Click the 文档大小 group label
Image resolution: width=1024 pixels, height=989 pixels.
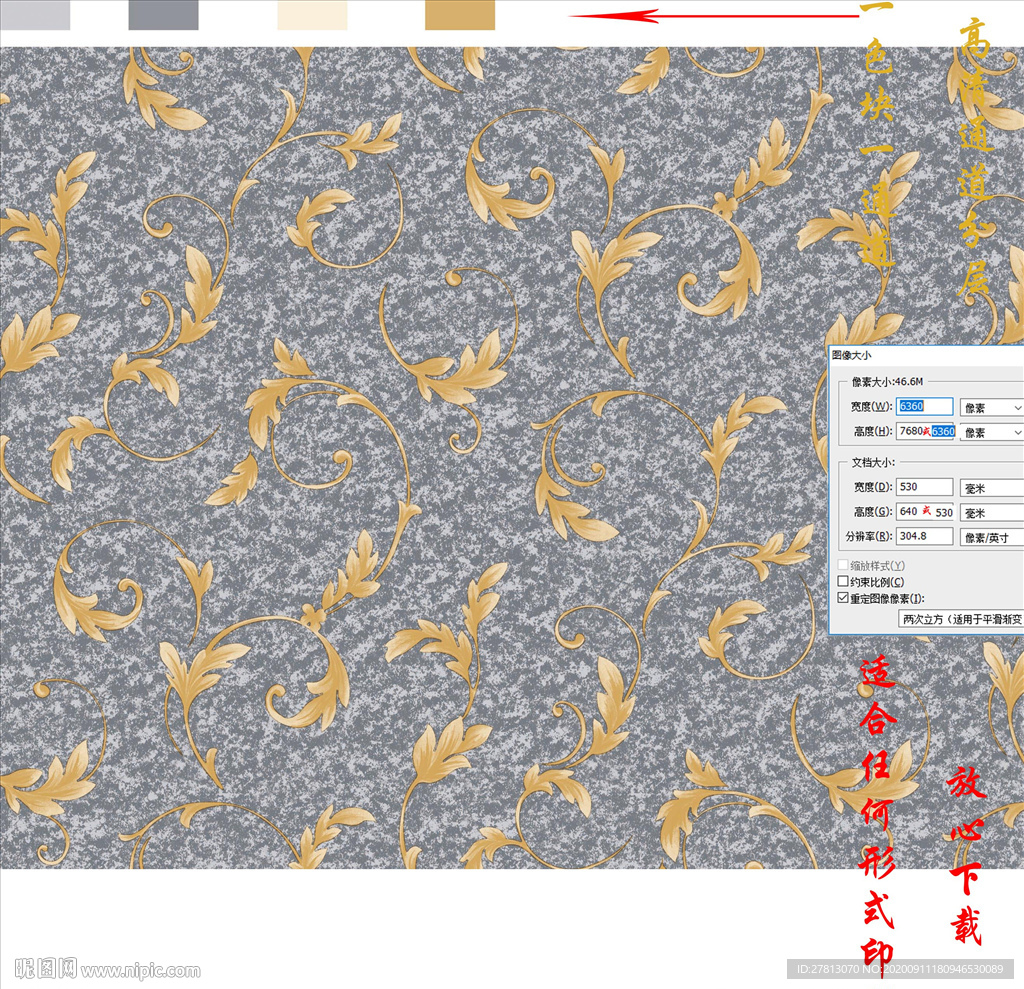(873, 462)
